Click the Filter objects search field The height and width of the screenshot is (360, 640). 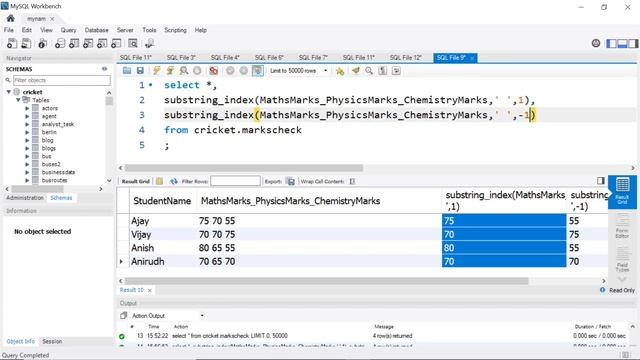tap(62, 80)
